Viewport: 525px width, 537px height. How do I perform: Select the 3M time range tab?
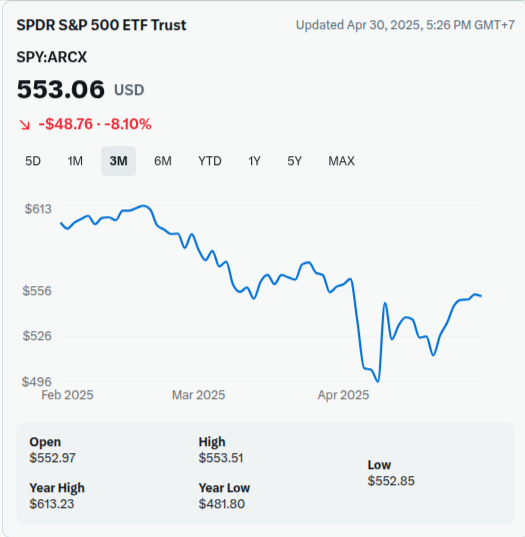[118, 161]
